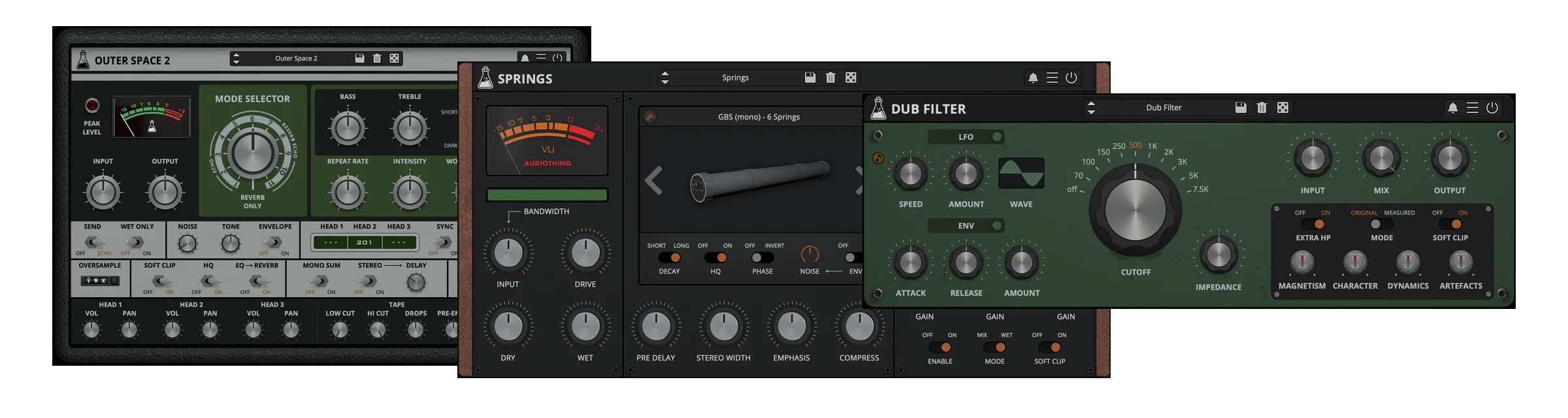Toggle the Dub Filter bypass power icon

(x=1492, y=108)
